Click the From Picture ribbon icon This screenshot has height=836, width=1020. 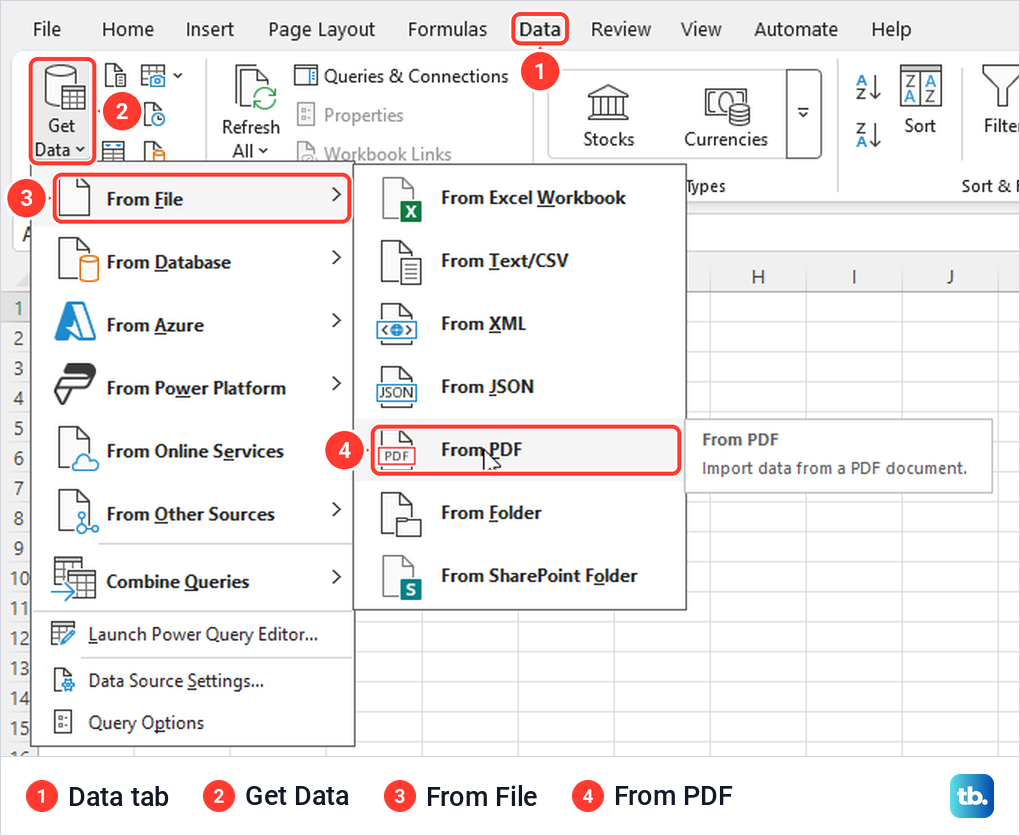point(153,76)
